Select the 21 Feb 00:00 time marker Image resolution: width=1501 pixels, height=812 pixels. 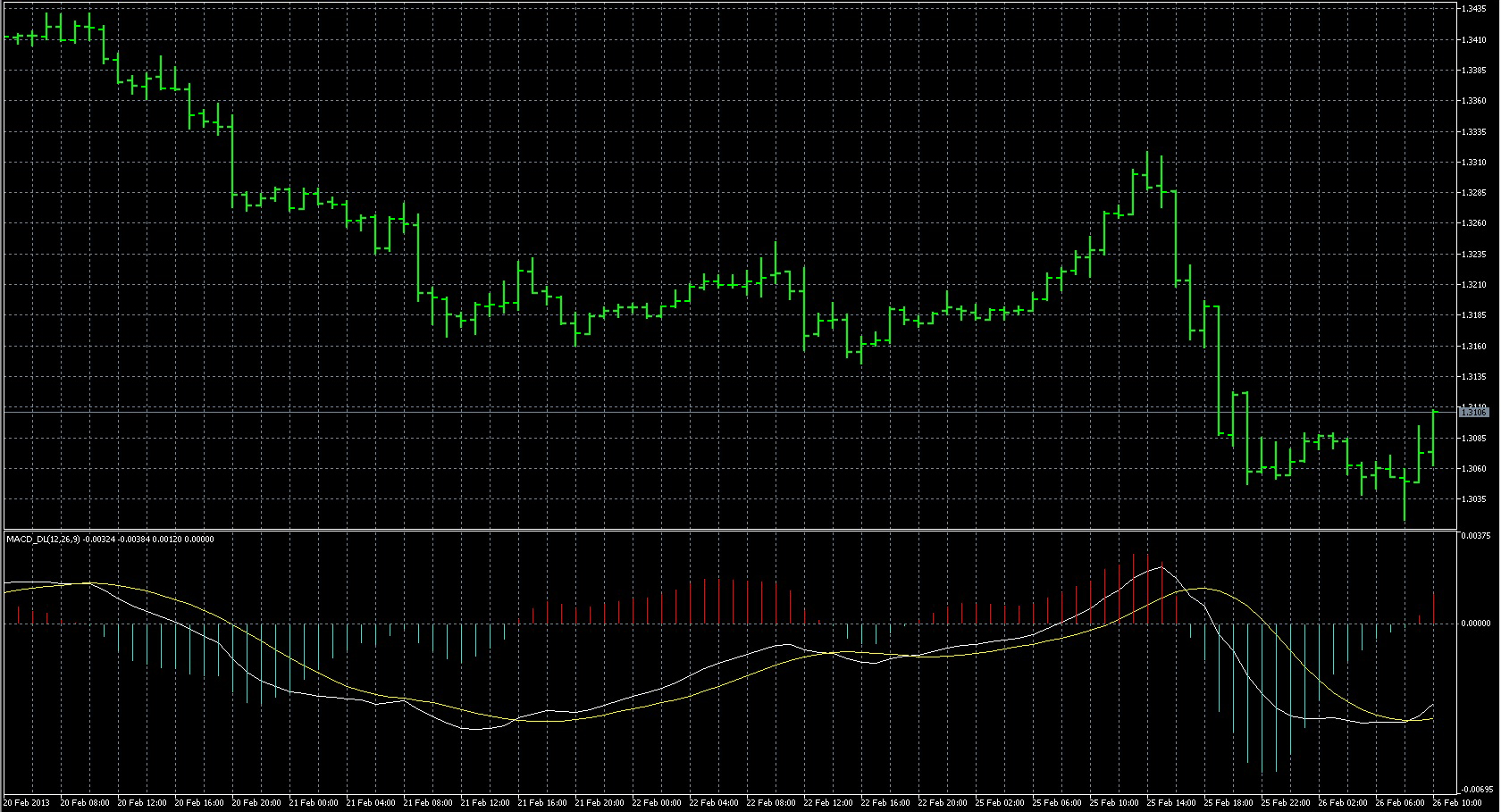(315, 803)
